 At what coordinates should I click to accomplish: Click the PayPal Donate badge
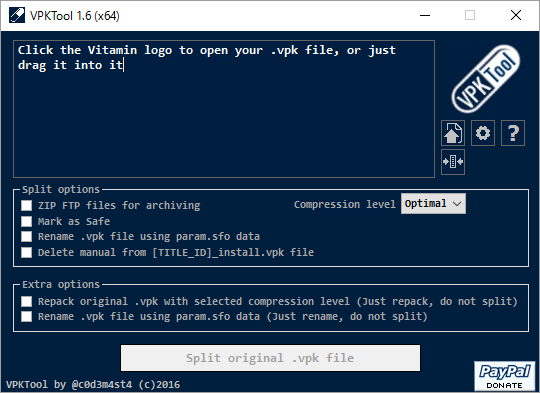pos(505,376)
